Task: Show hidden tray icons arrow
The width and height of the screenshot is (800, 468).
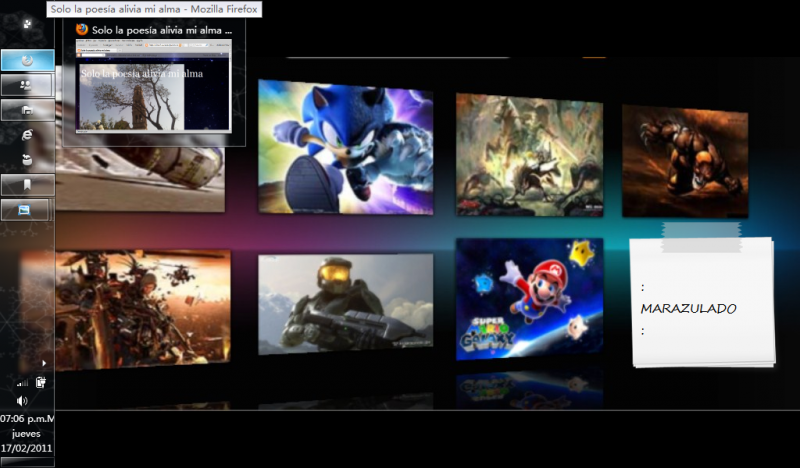Action: 44,363
